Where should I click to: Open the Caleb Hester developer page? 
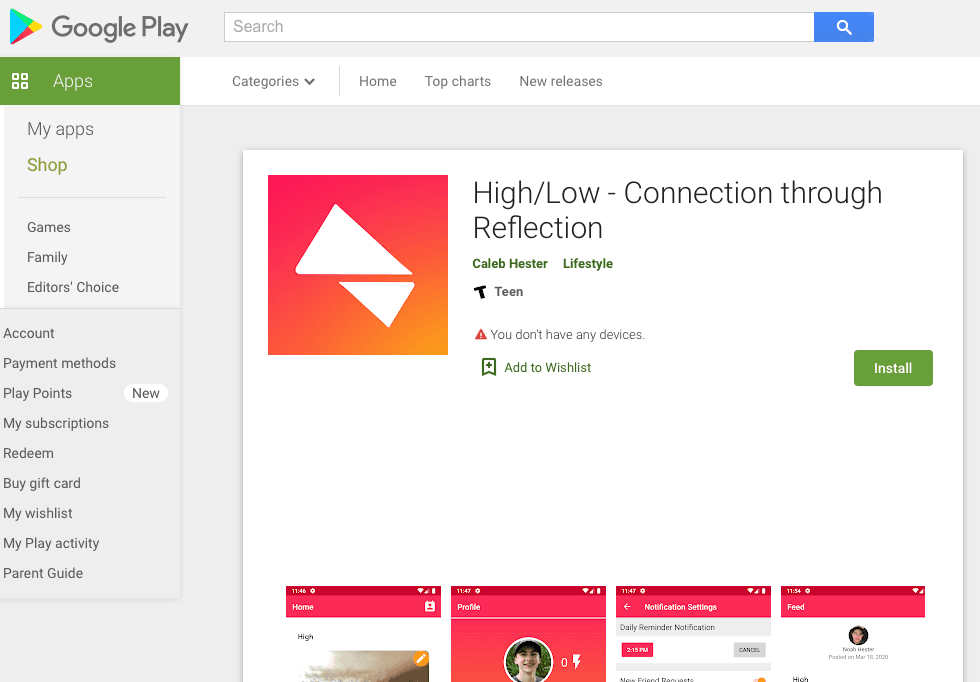pos(510,263)
